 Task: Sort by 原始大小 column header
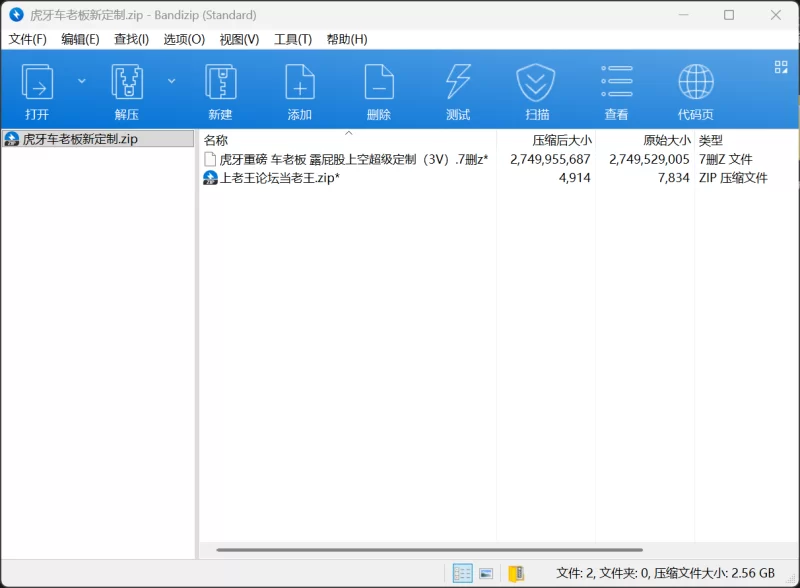[645, 140]
